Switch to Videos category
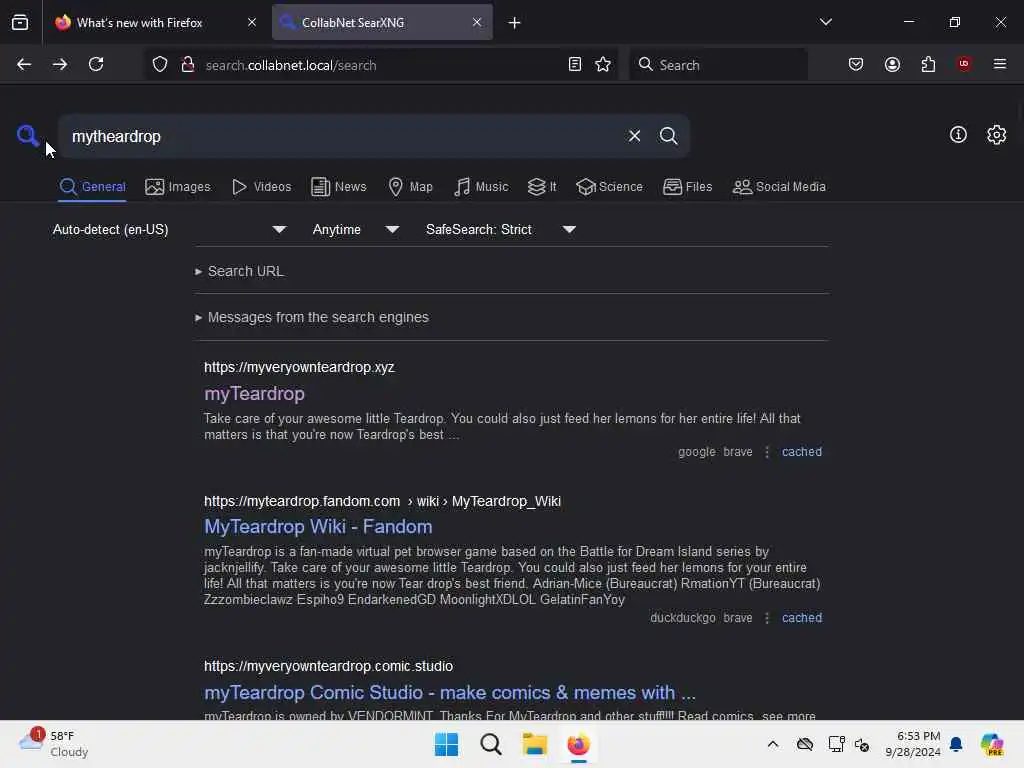Image resolution: width=1024 pixels, height=768 pixels. click(261, 187)
